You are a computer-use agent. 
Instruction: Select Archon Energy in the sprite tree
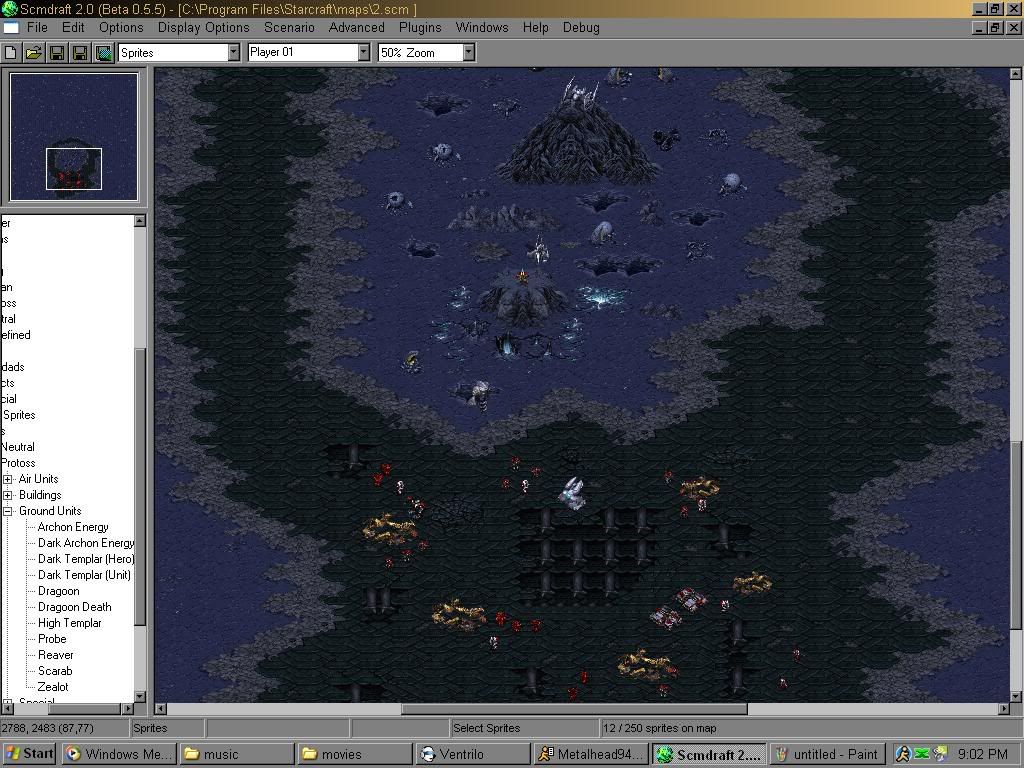point(73,527)
